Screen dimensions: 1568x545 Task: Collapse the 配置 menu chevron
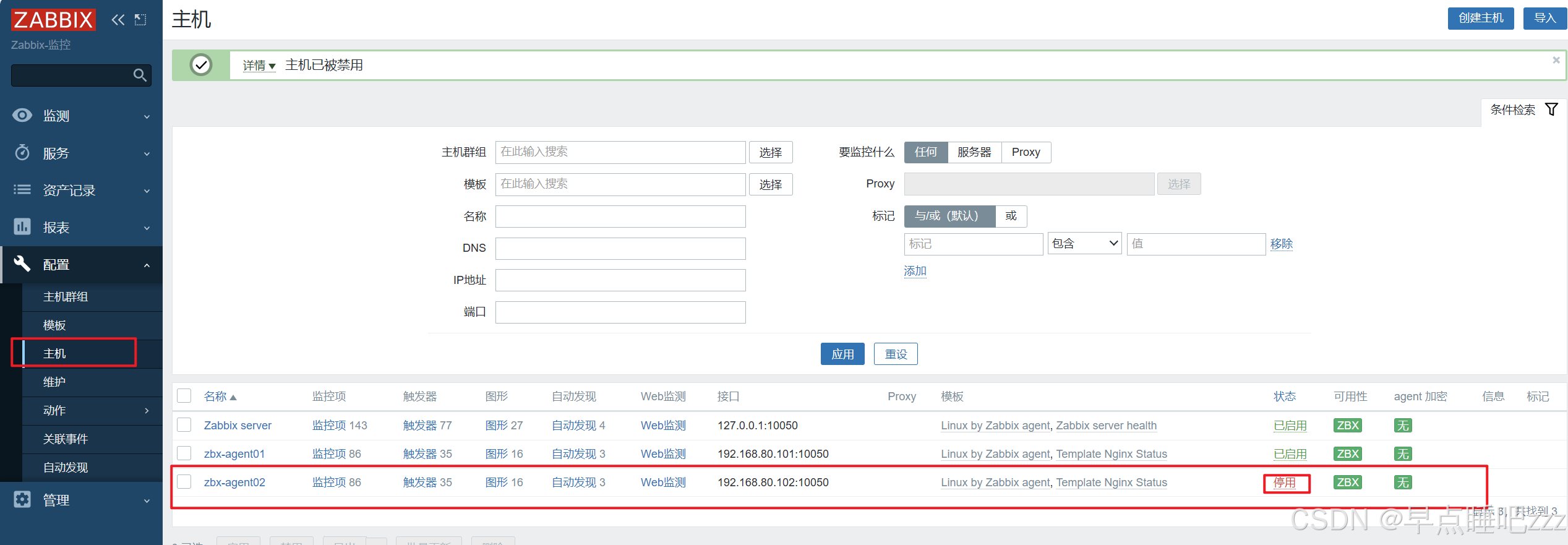(147, 265)
